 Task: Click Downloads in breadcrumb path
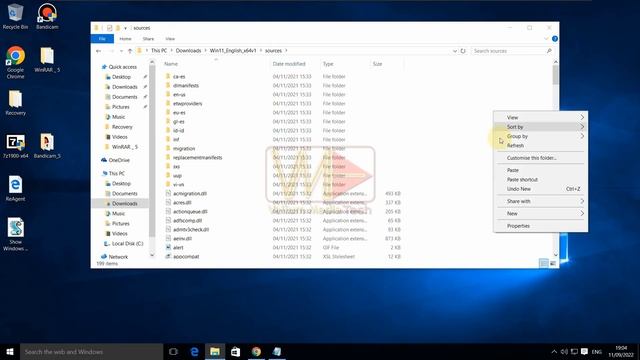pyautogui.click(x=188, y=51)
